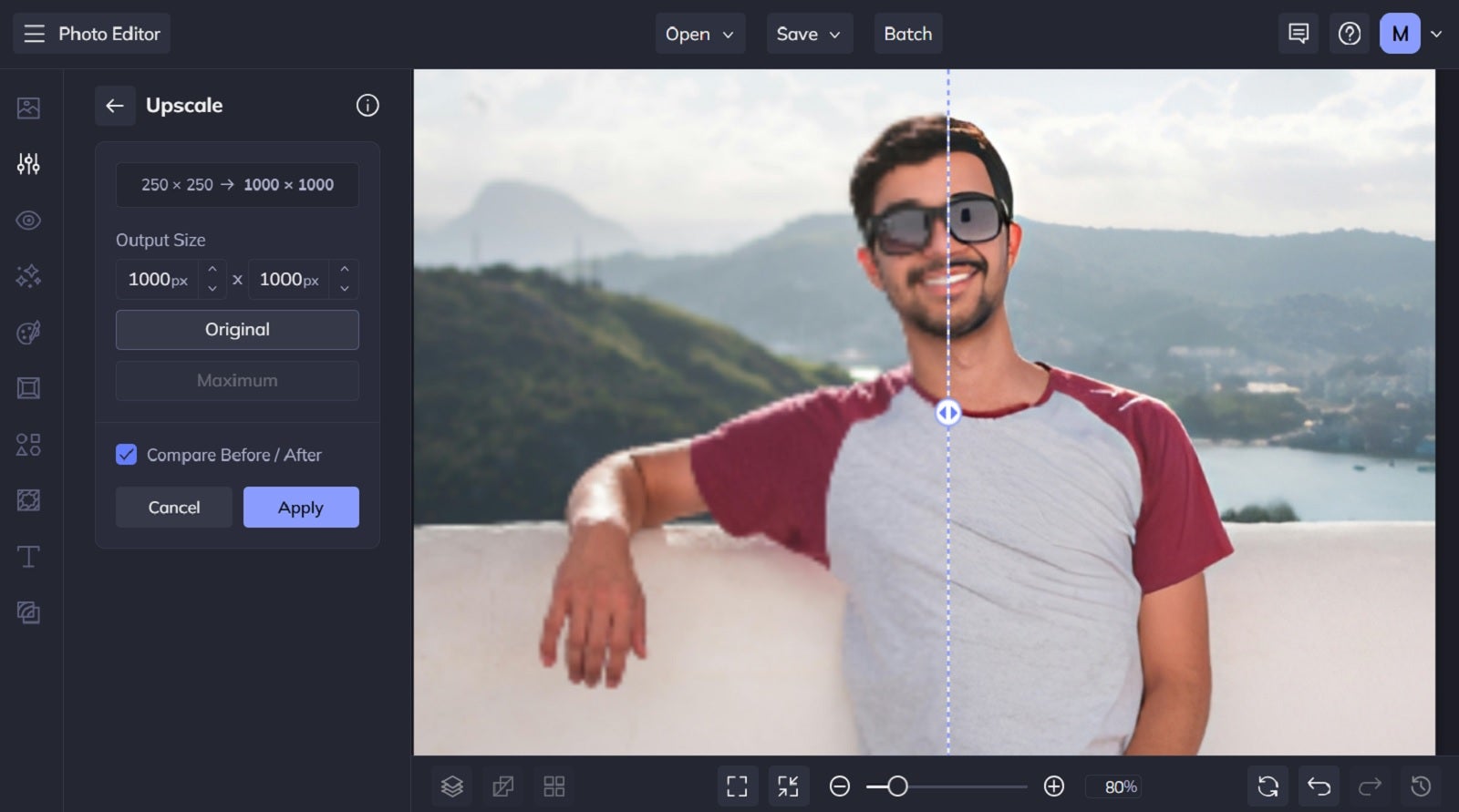Select the Maximum size button

coord(237,381)
